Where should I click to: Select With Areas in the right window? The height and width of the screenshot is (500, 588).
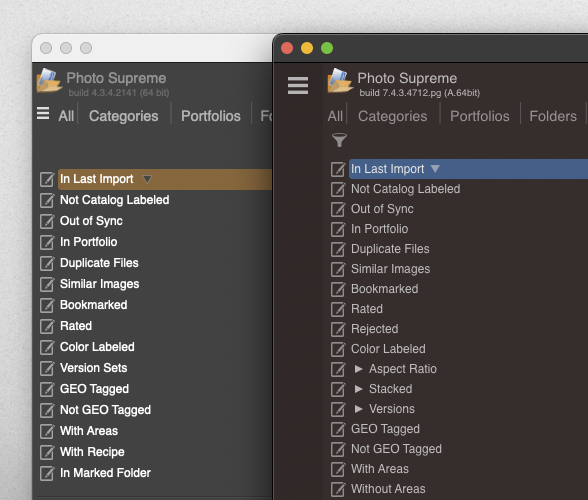click(x=380, y=469)
